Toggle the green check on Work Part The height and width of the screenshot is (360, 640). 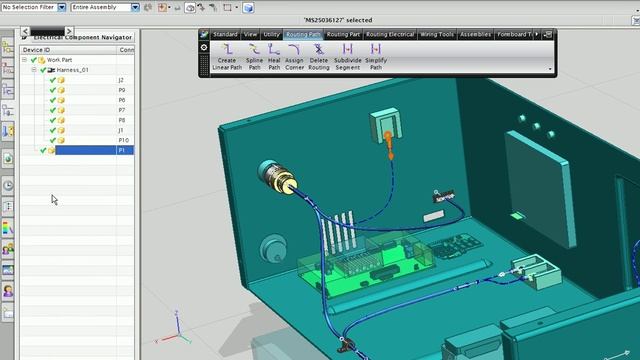(x=34, y=60)
